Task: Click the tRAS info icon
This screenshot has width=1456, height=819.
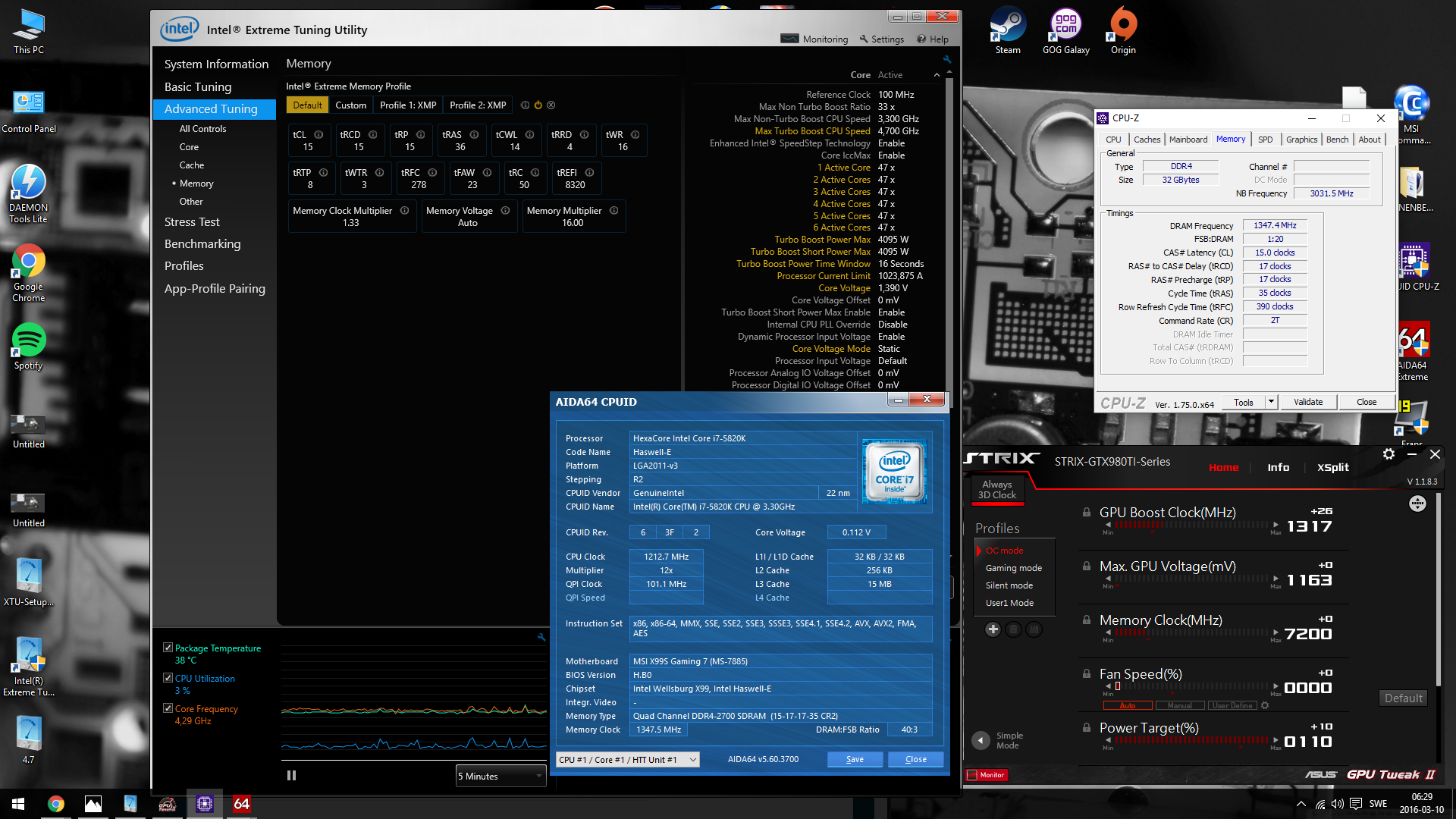Action: (x=474, y=135)
